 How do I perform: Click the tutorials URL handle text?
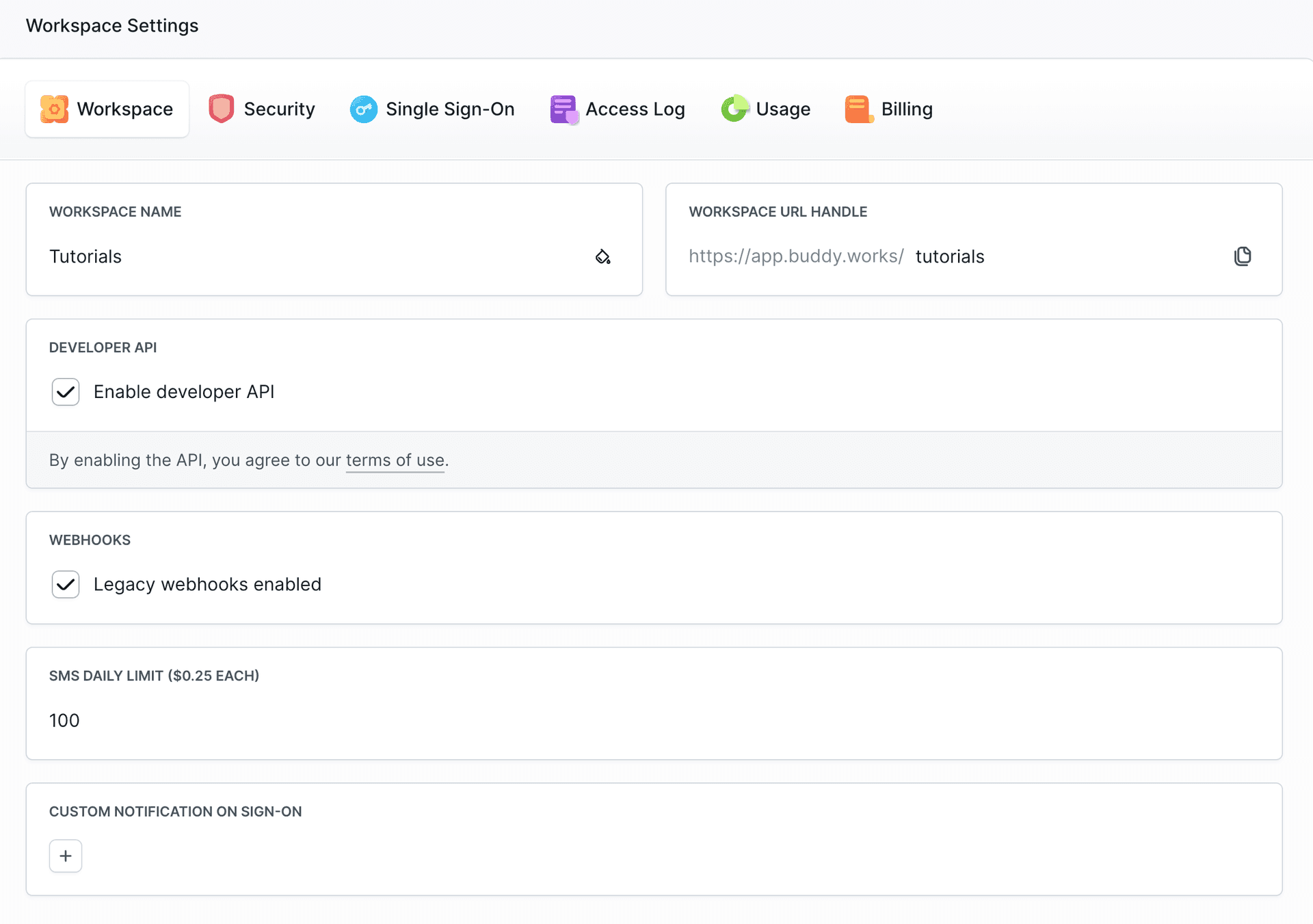(x=950, y=256)
